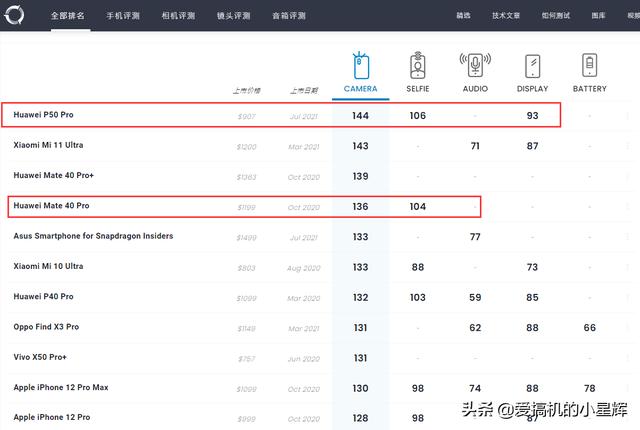Click the Asus Smartphone audio score 77
640x430 pixels.
click(x=475, y=237)
